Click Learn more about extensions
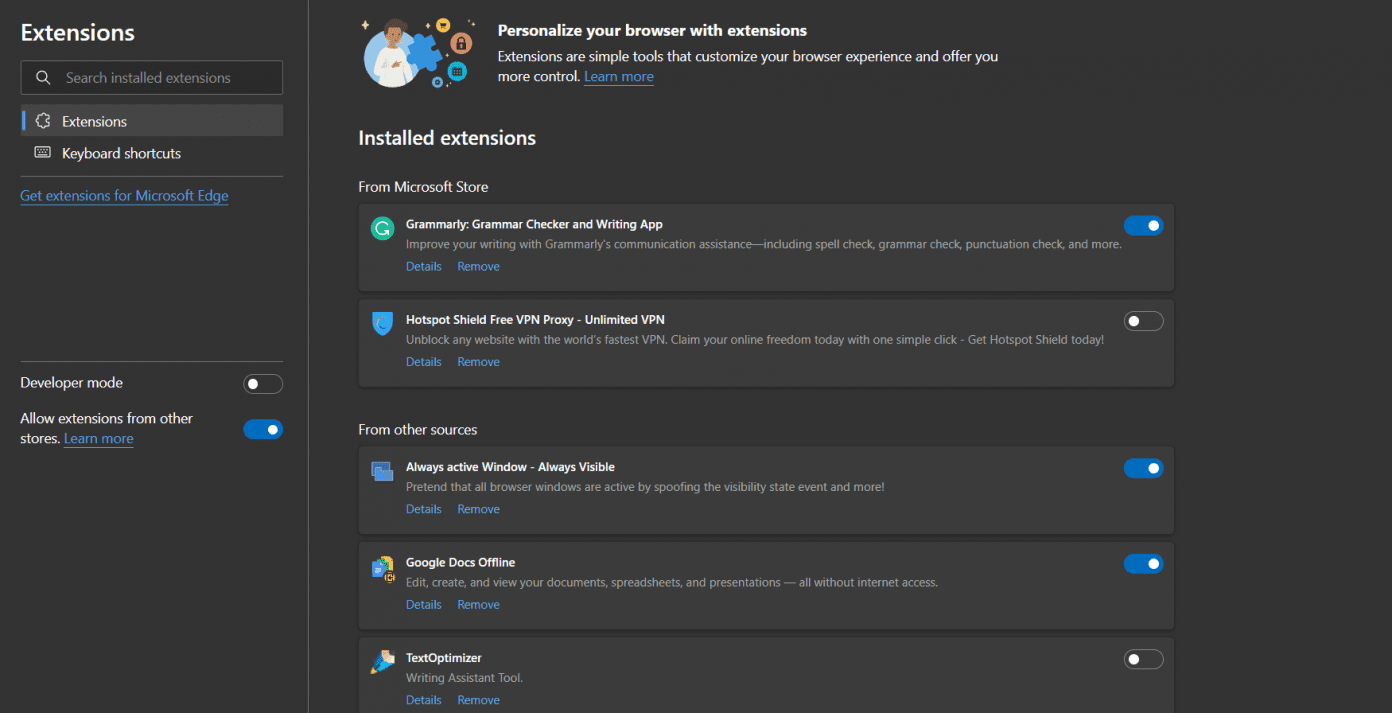Viewport: 1392px width, 713px height. coord(618,76)
